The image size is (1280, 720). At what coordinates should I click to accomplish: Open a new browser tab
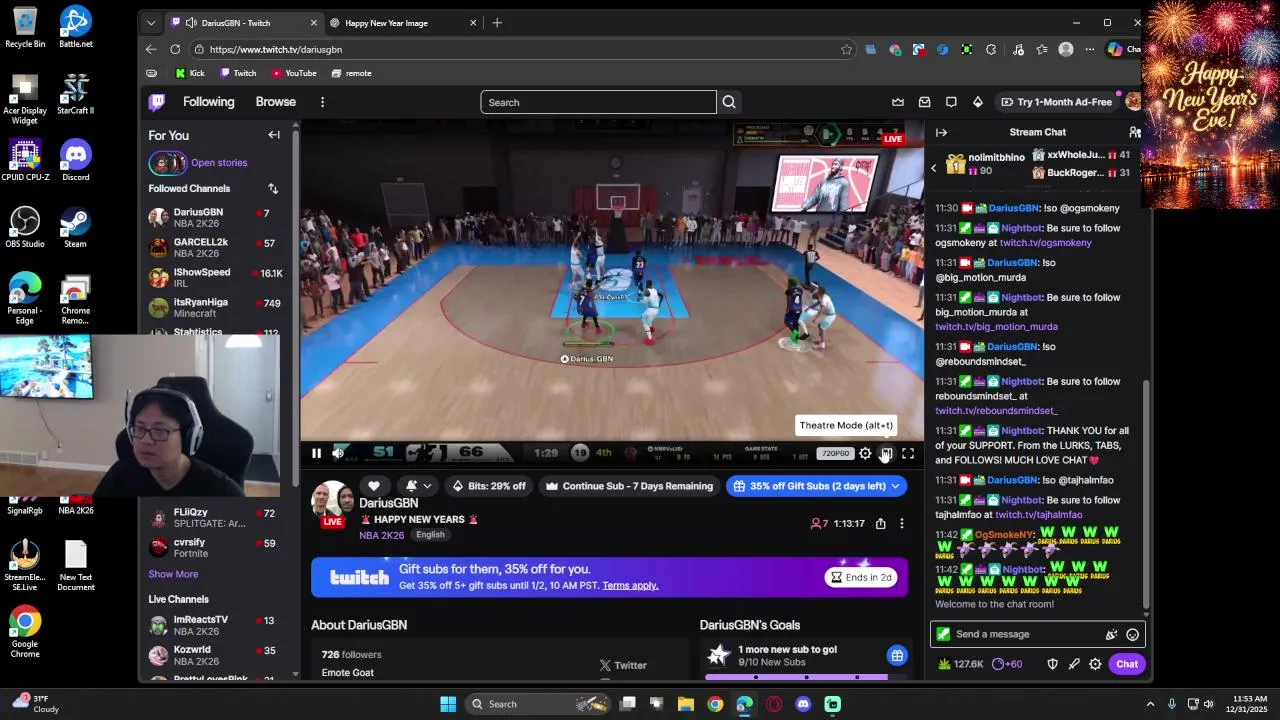click(497, 23)
